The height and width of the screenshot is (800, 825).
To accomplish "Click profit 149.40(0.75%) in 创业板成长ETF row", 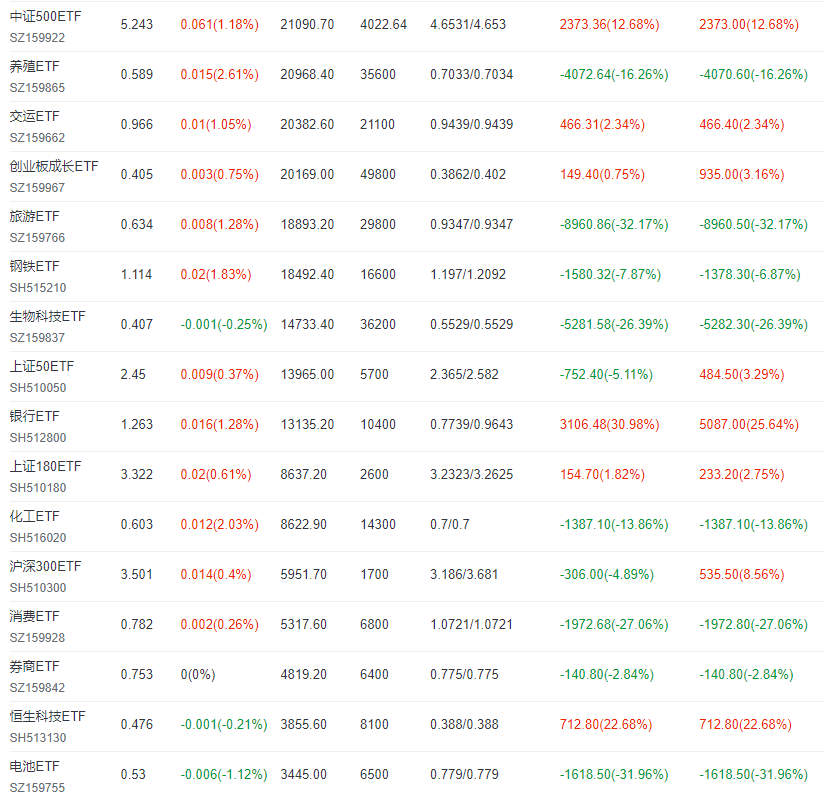I will click(602, 175).
